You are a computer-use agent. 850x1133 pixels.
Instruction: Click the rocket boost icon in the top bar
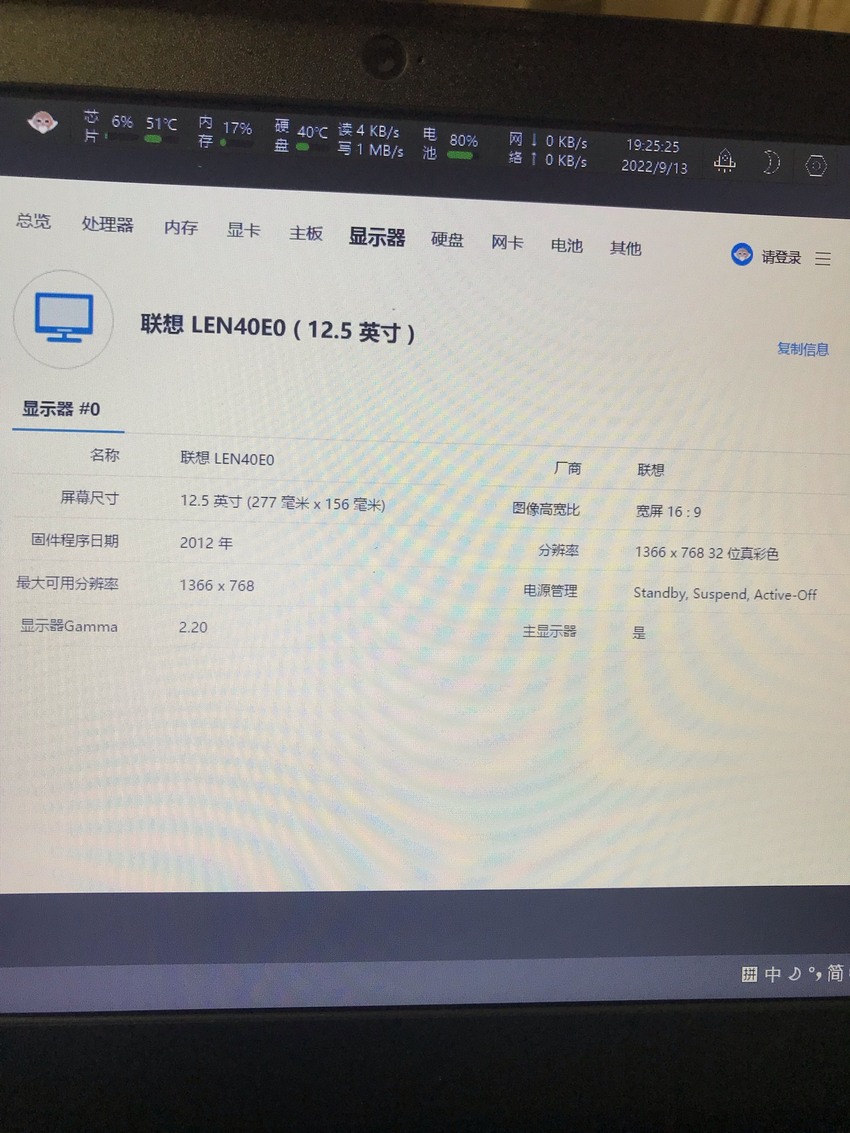[x=724, y=160]
